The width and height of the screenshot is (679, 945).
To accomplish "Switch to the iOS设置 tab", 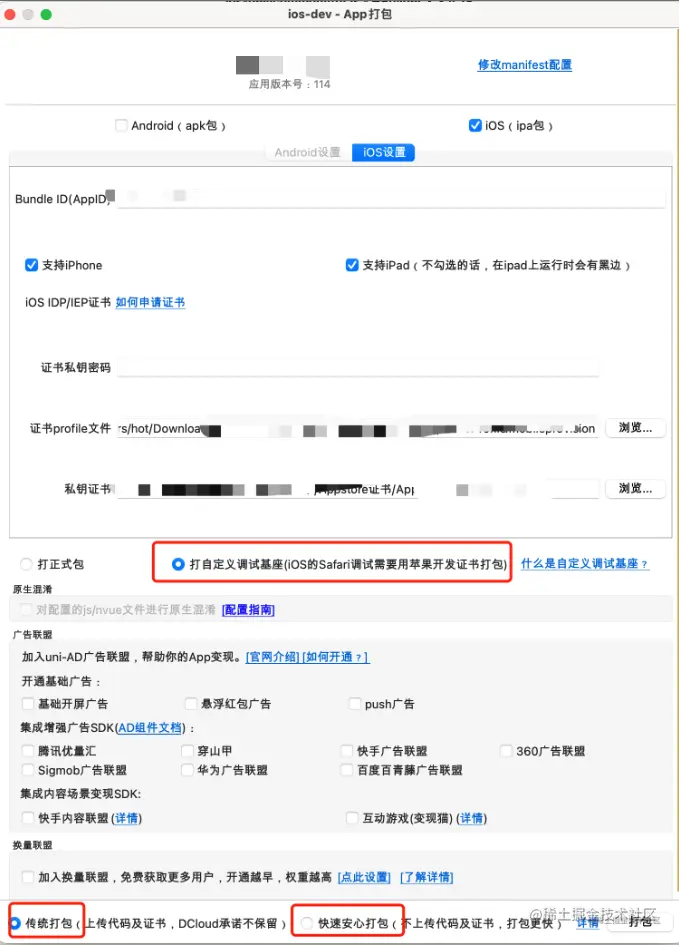I will [384, 152].
